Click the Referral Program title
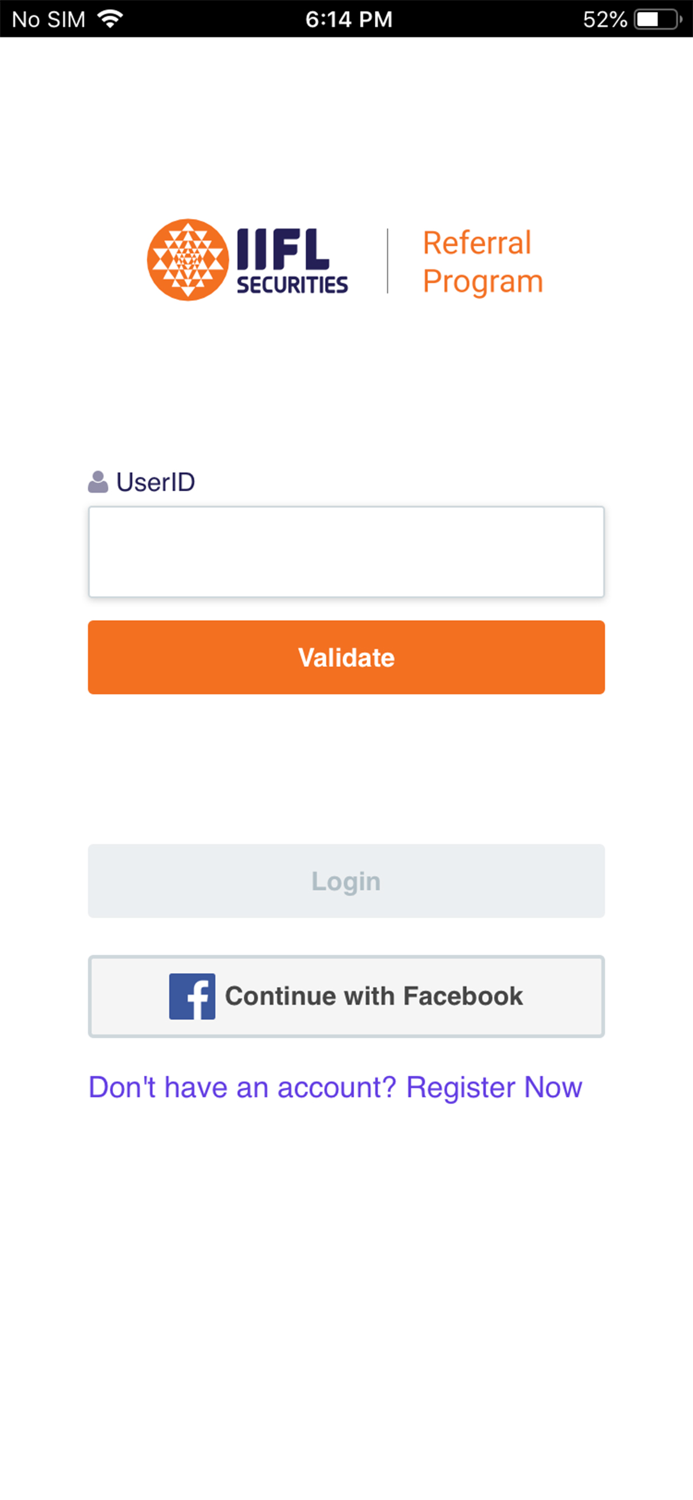Viewport: 693px width, 1500px height. [481, 261]
